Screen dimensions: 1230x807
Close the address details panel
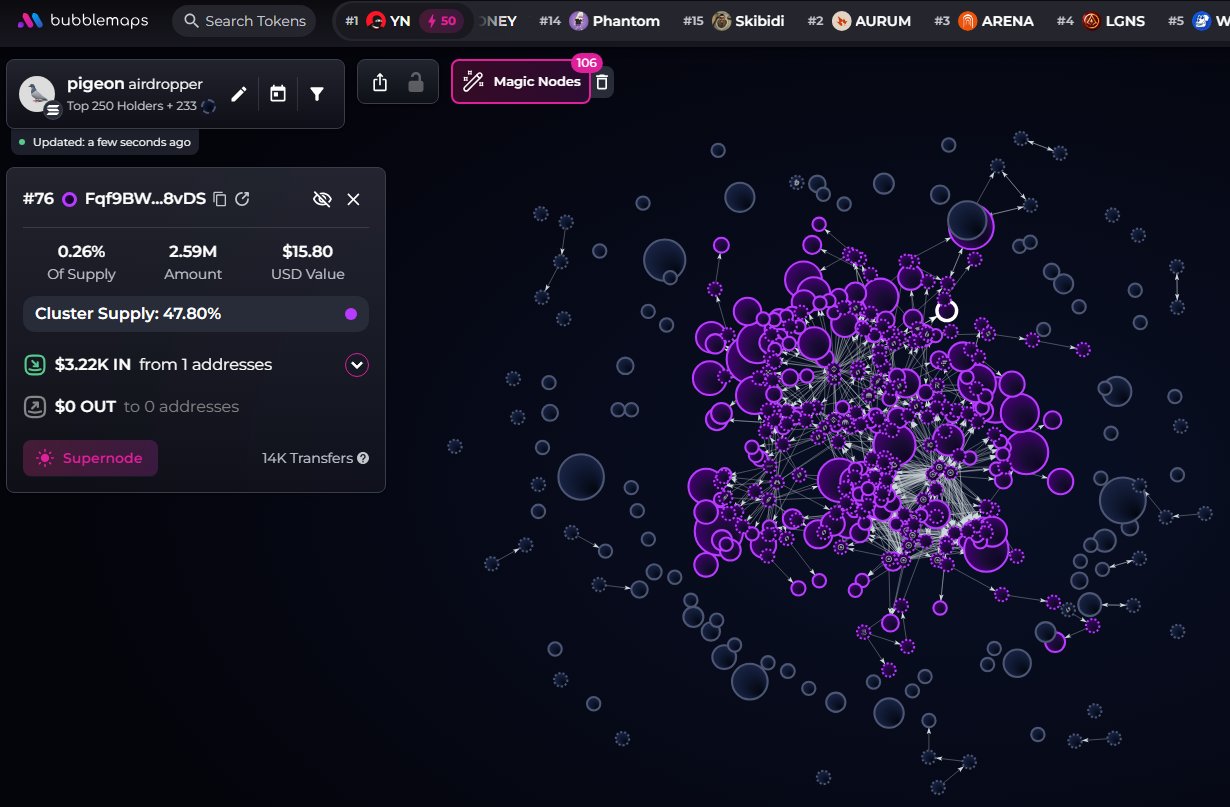tap(353, 199)
